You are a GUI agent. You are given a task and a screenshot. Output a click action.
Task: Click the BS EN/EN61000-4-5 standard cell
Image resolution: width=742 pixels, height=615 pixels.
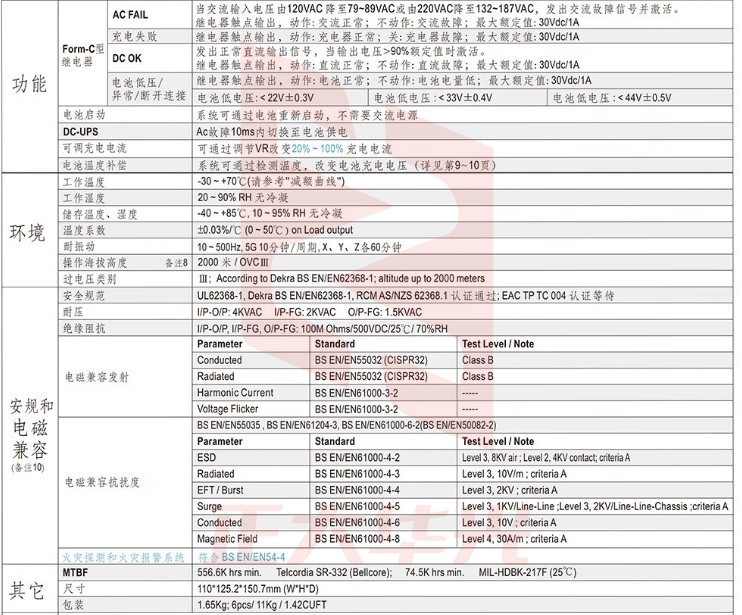tap(357, 506)
